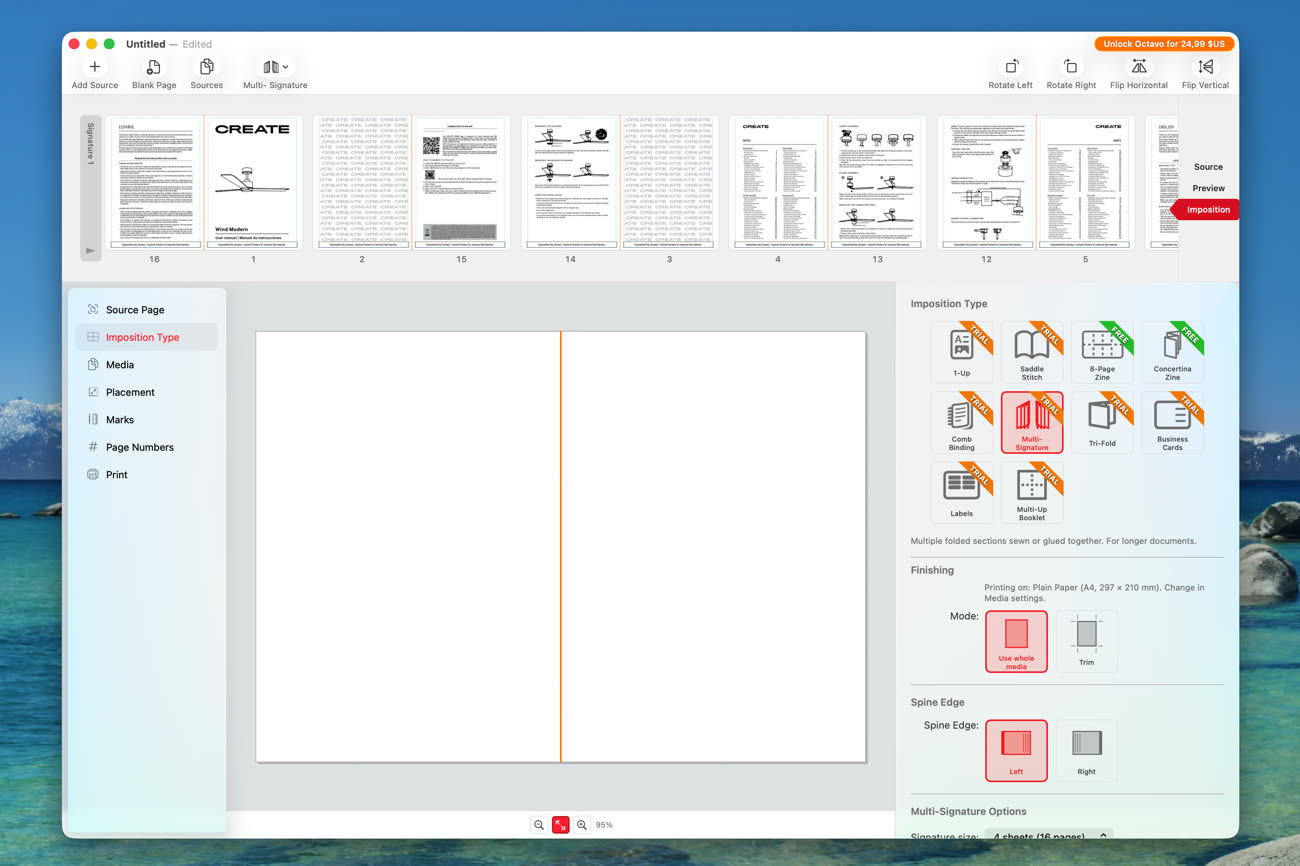Switch to the Preview tab
The image size is (1300, 866).
click(1208, 188)
